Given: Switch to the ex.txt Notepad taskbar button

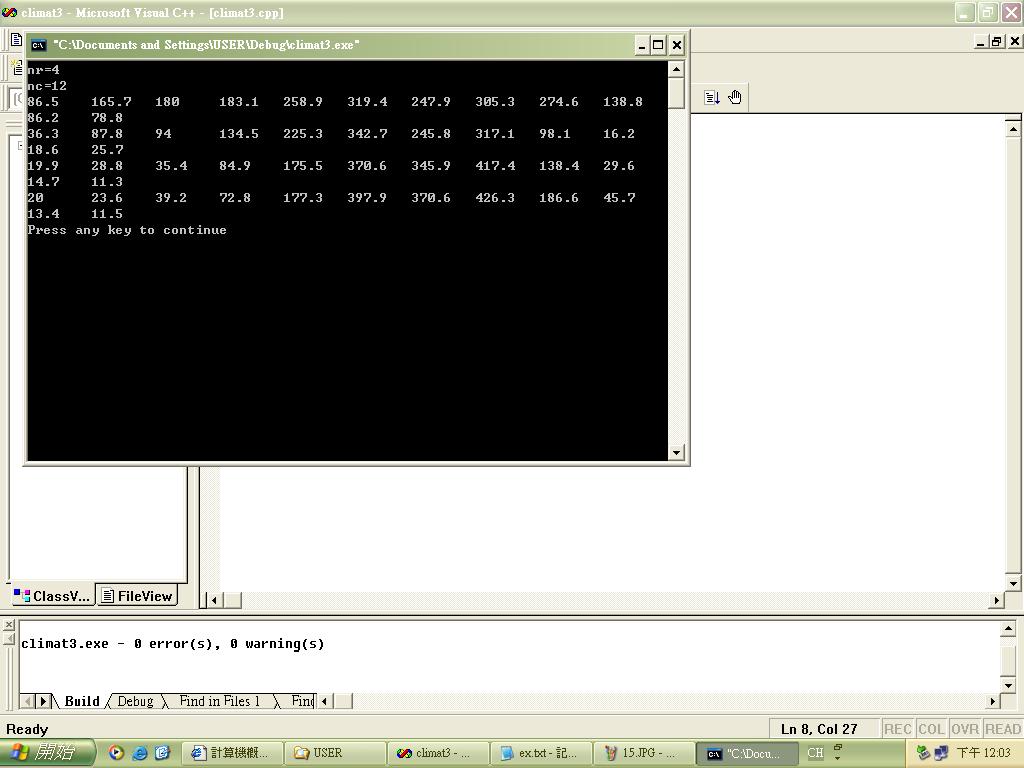Looking at the screenshot, I should [539, 753].
